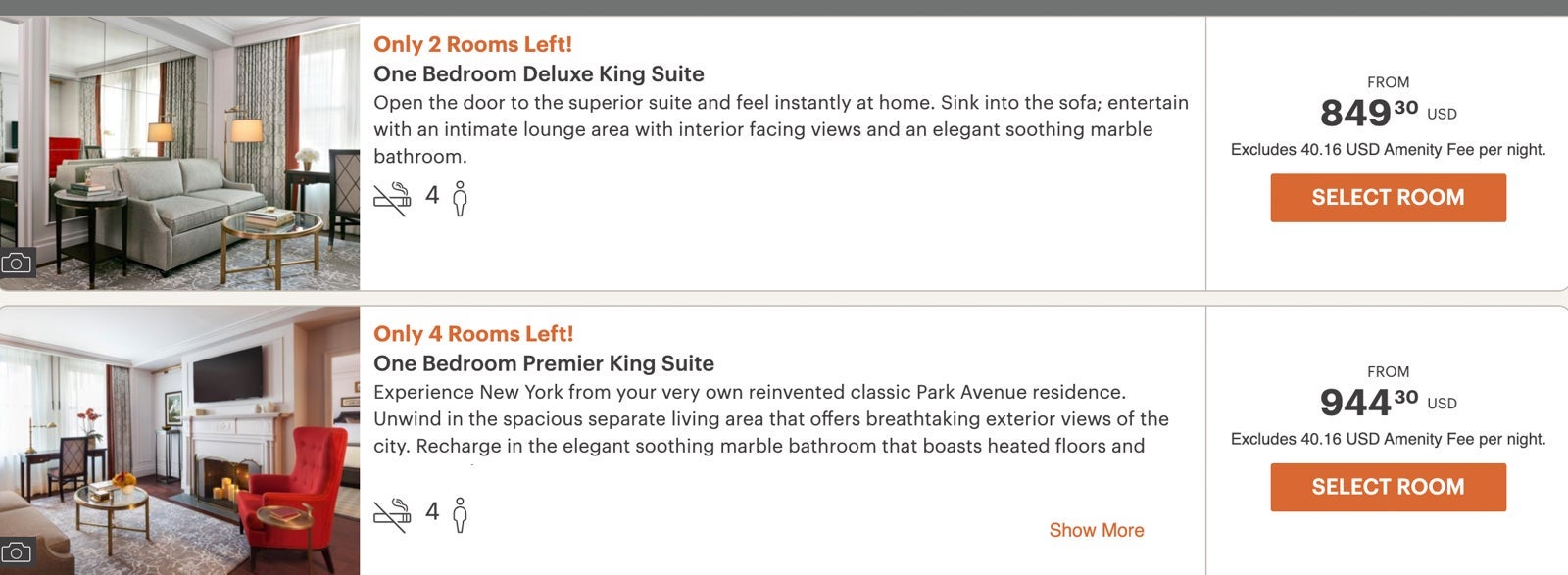This screenshot has height=575, width=1568.
Task: Open the One Bedroom Premier King Suite title
Action: tap(543, 363)
